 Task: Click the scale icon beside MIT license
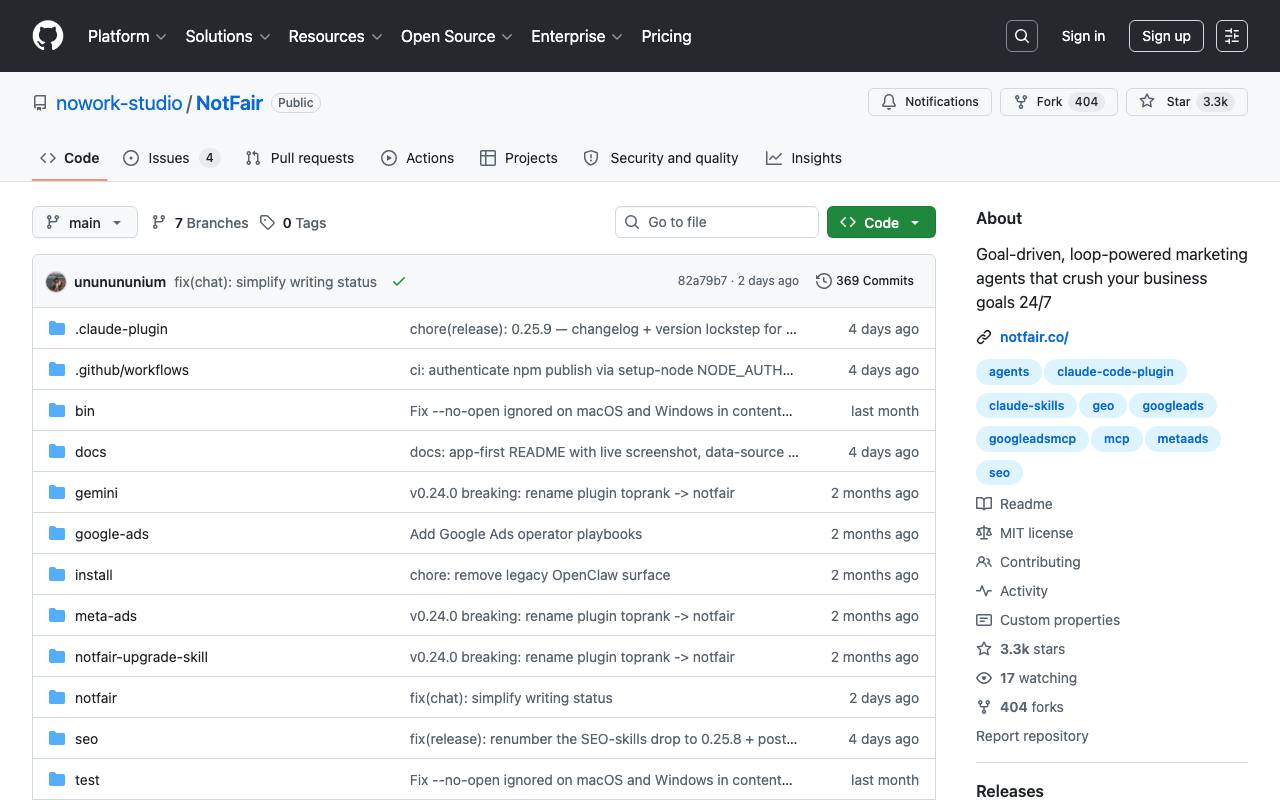tap(984, 533)
